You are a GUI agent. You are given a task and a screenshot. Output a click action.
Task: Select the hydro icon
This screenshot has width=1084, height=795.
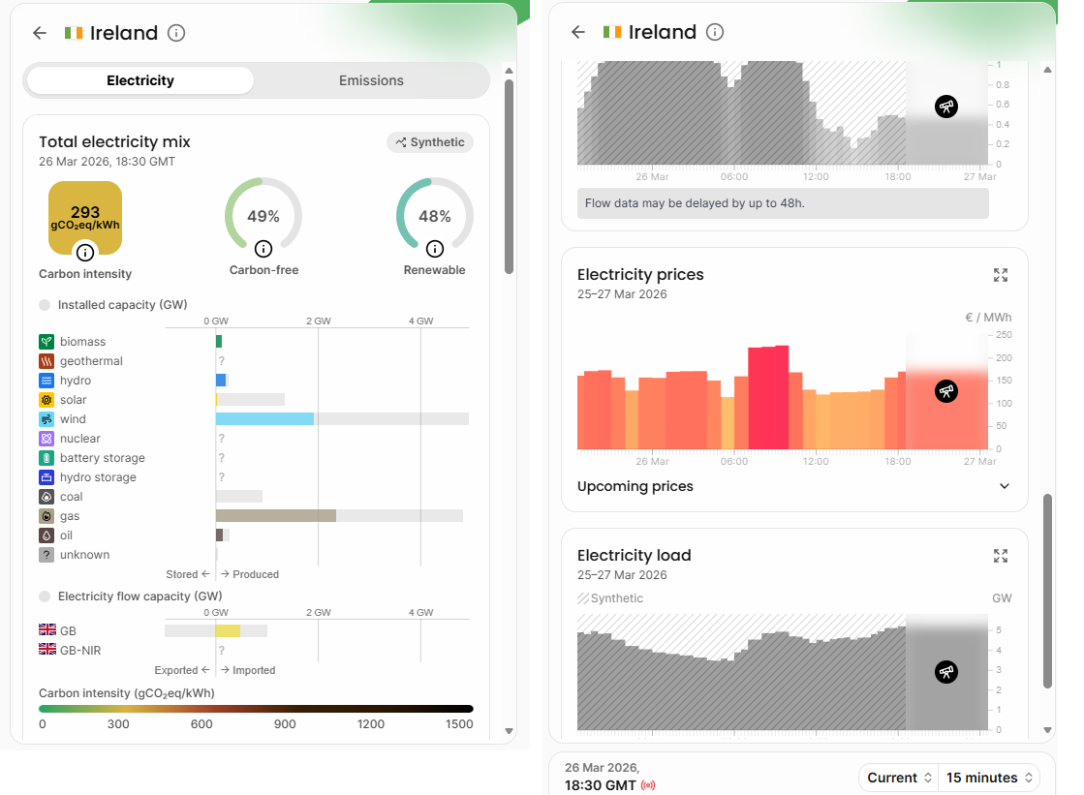[46, 380]
